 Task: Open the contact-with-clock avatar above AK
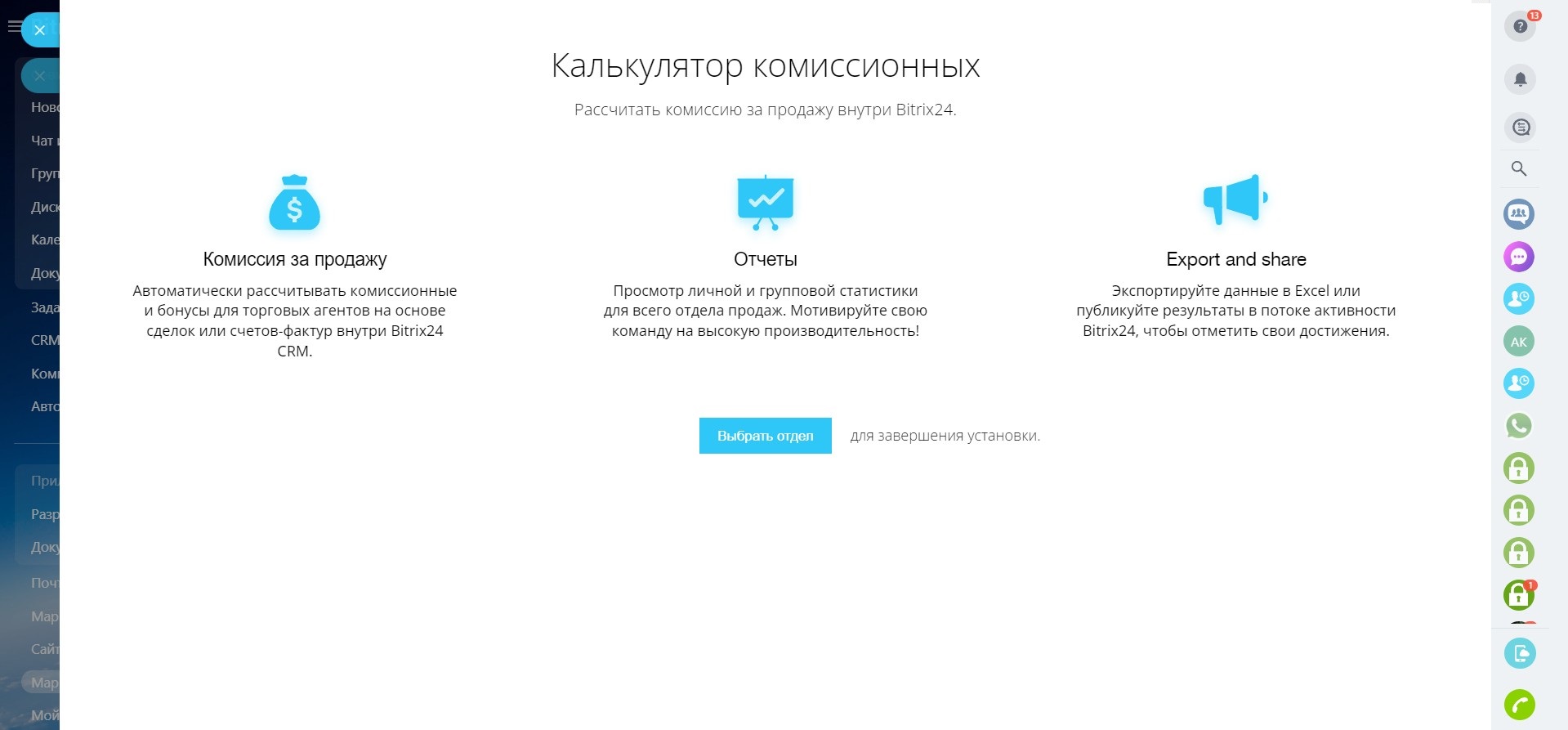tap(1519, 299)
